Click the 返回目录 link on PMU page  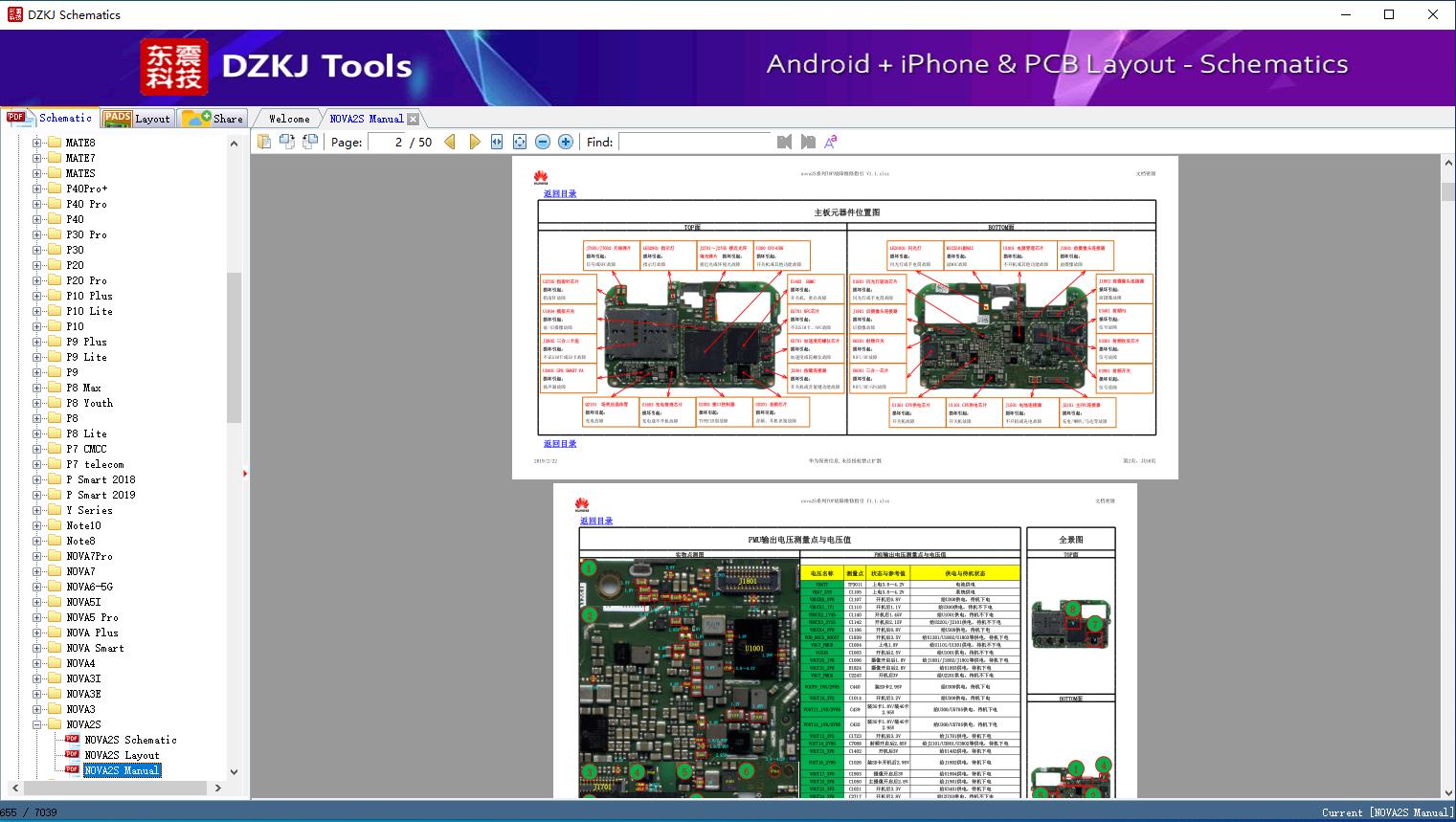(596, 522)
